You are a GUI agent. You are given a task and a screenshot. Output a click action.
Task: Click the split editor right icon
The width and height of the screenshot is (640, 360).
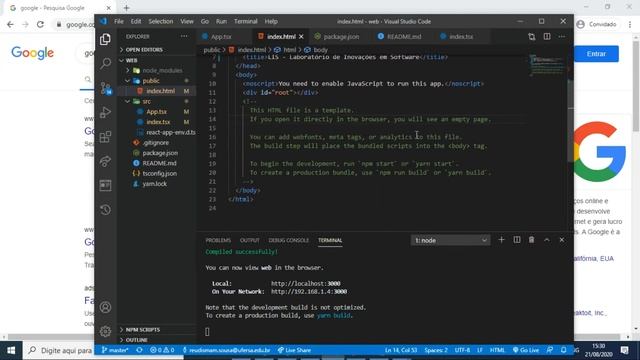[x=547, y=36]
